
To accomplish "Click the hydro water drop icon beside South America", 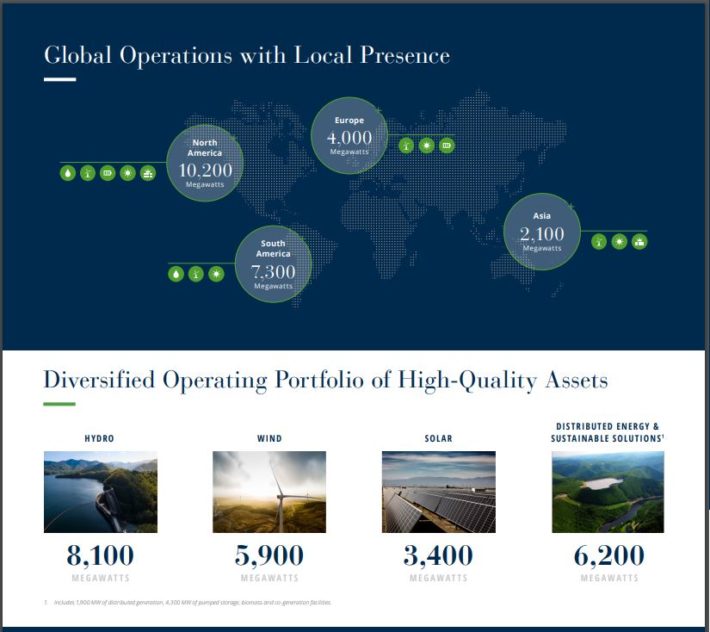I will 176,273.
